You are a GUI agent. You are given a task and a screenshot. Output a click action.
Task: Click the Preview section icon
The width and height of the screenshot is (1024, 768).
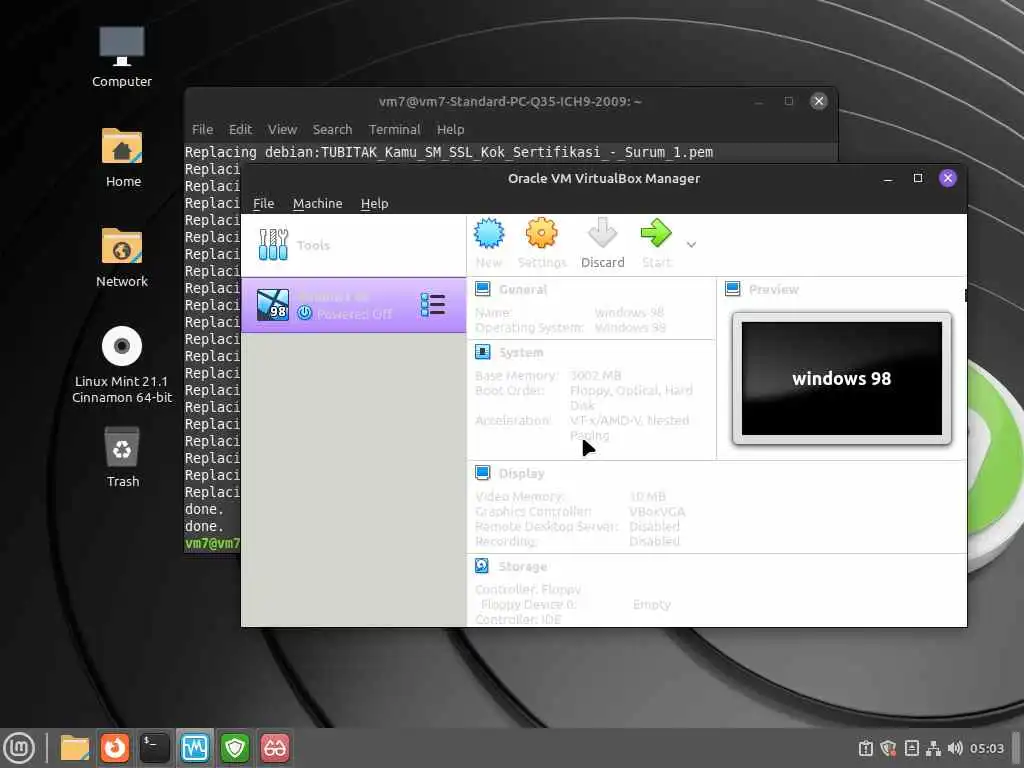733,289
